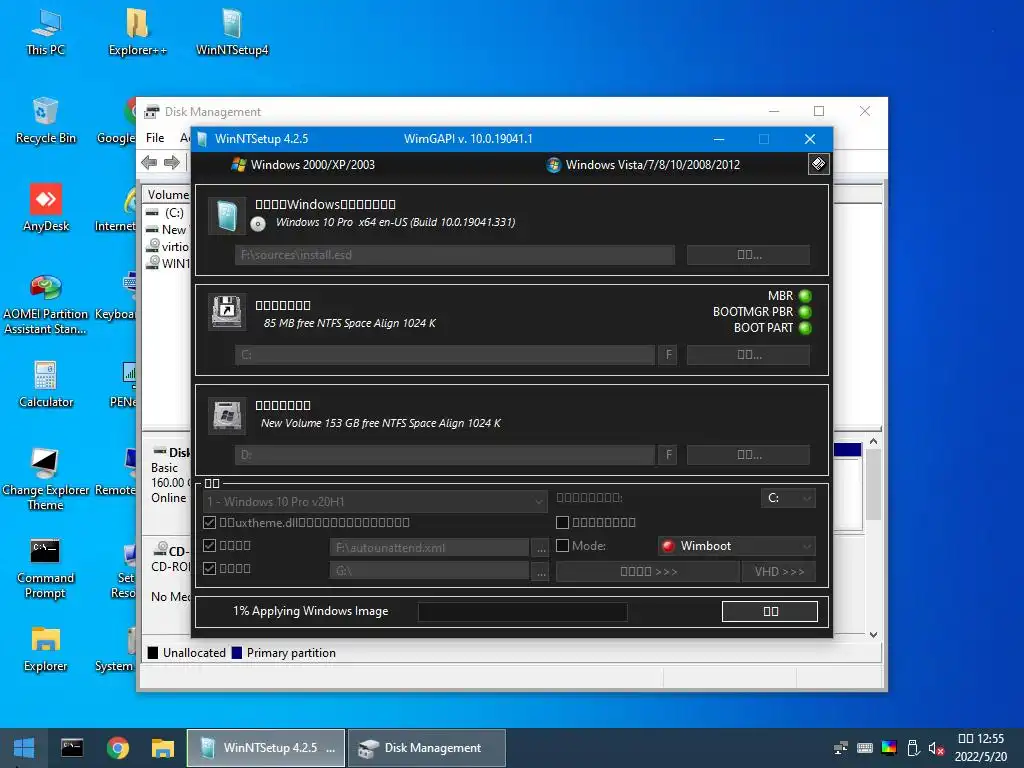Open Explorer++ desktop folder icon

[x=137, y=31]
